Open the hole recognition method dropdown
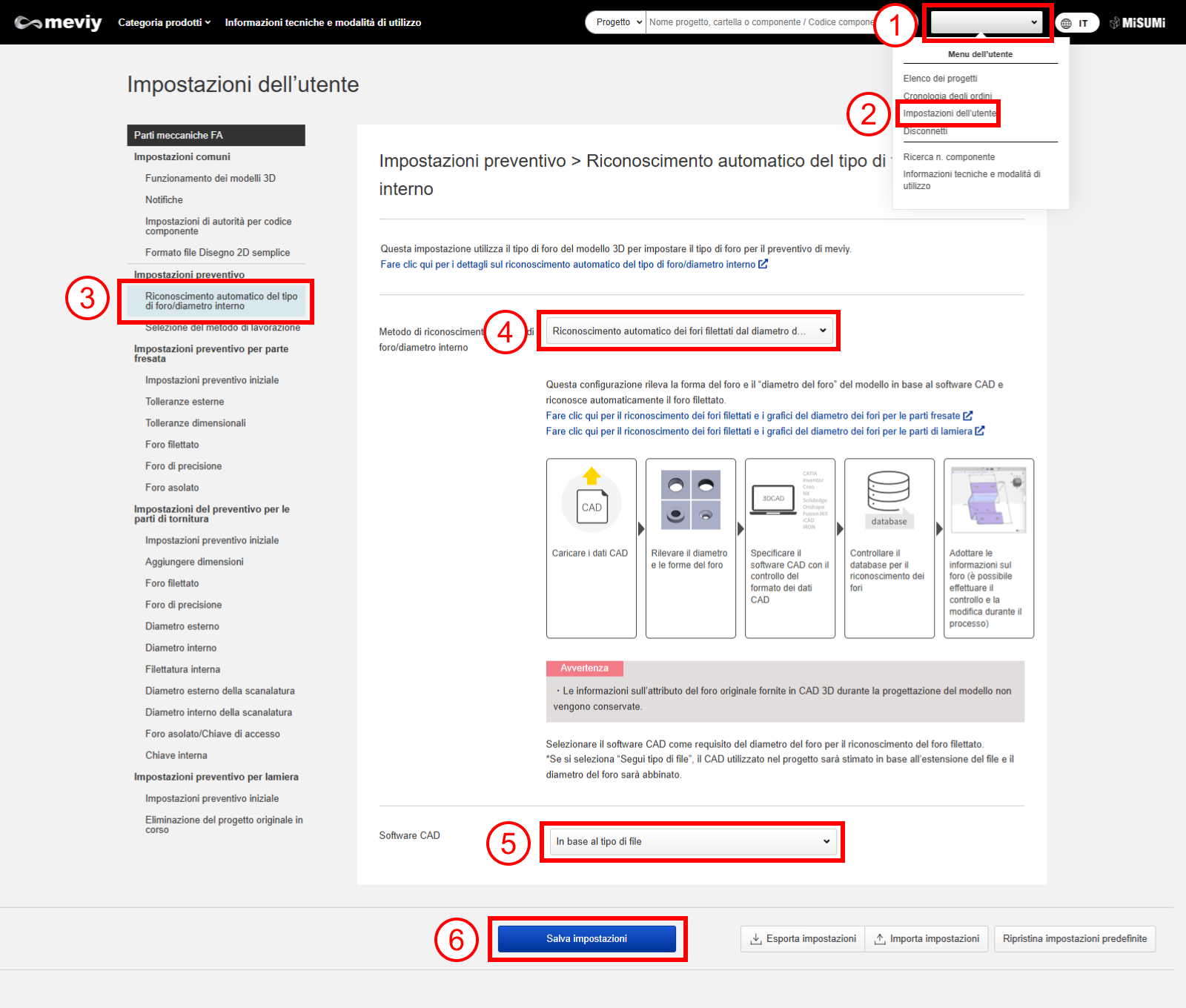The image size is (1186, 1008). [x=689, y=331]
